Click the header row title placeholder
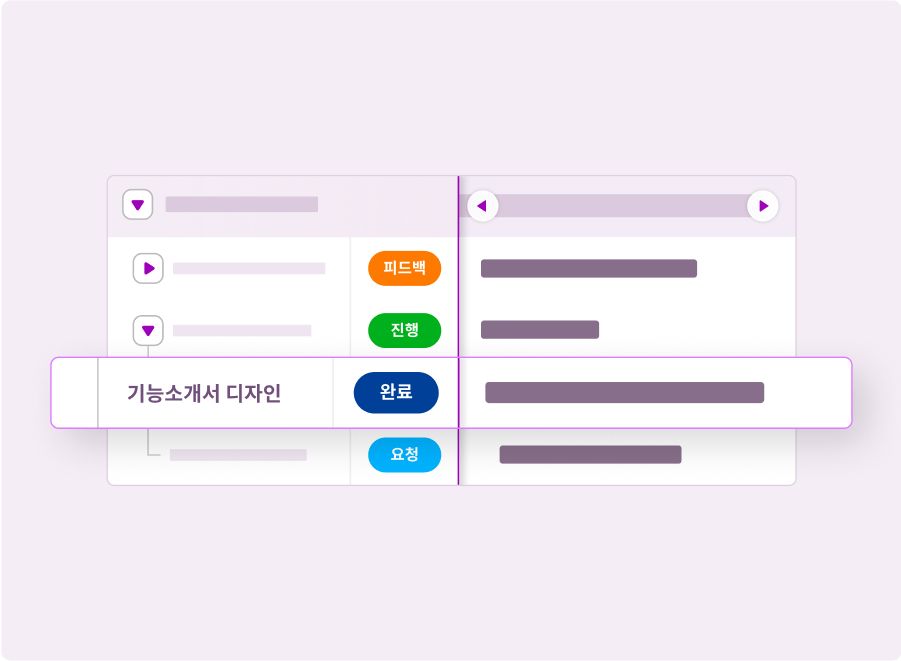The image size is (901, 661). point(241,205)
